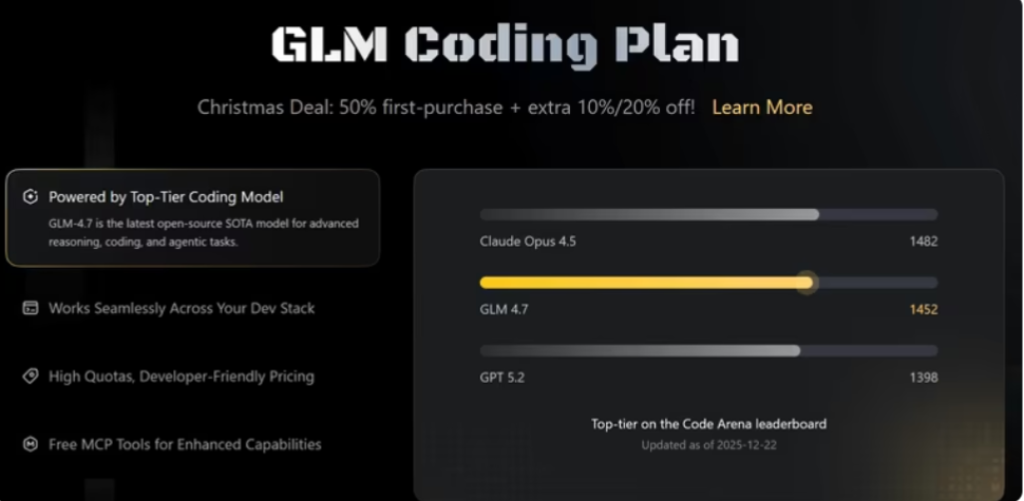Click the Free MCP Tools icon
The height and width of the screenshot is (501, 1024).
tap(31, 444)
